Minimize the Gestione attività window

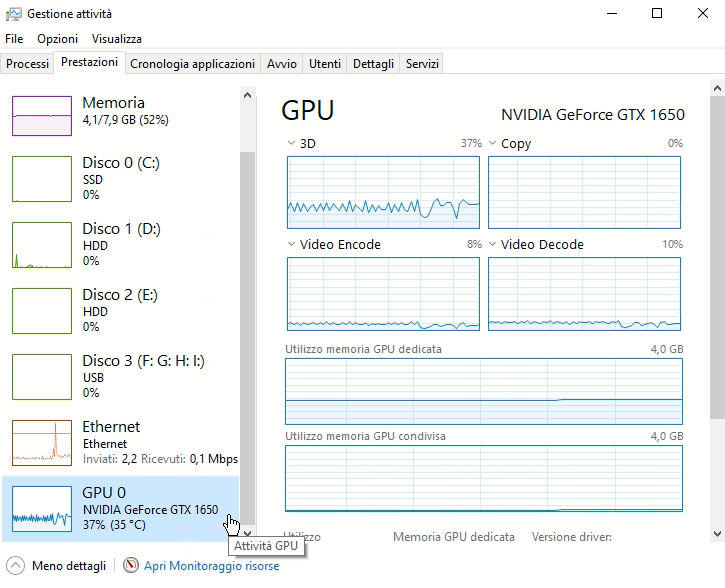612,13
